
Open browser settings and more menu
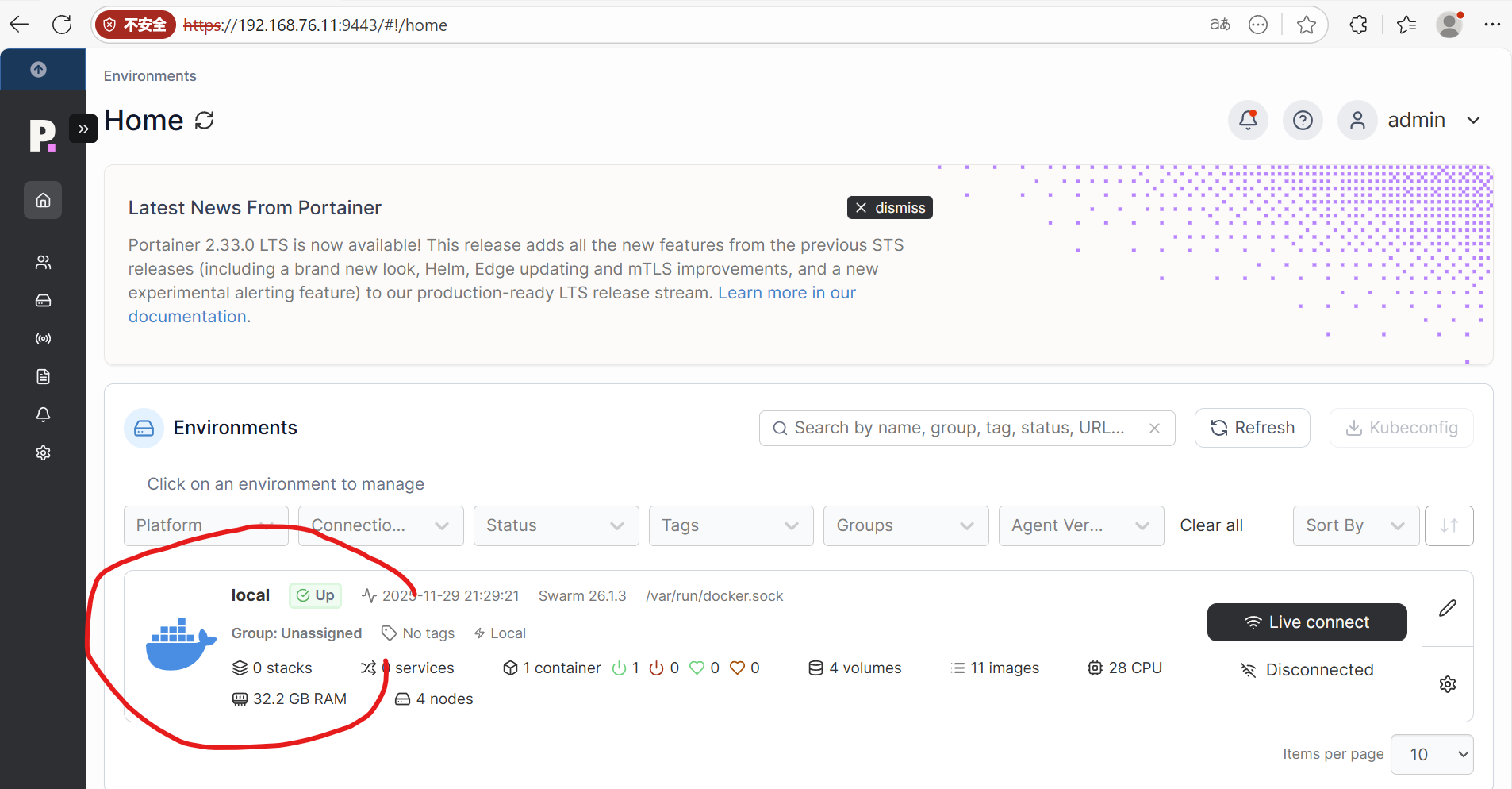(x=1492, y=25)
